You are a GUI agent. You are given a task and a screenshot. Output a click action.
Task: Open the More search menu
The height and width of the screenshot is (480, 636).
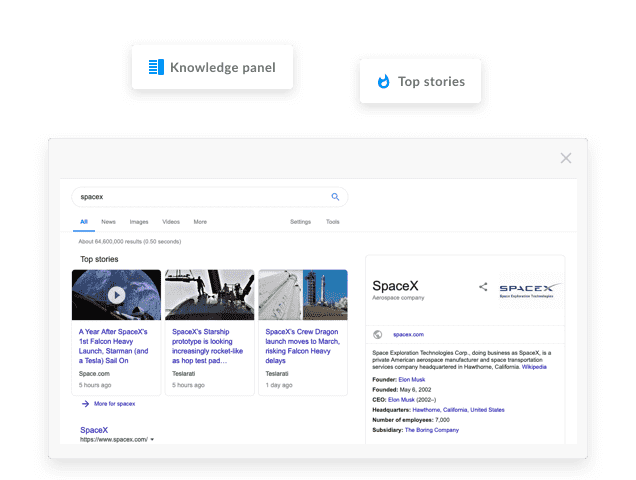click(x=200, y=222)
